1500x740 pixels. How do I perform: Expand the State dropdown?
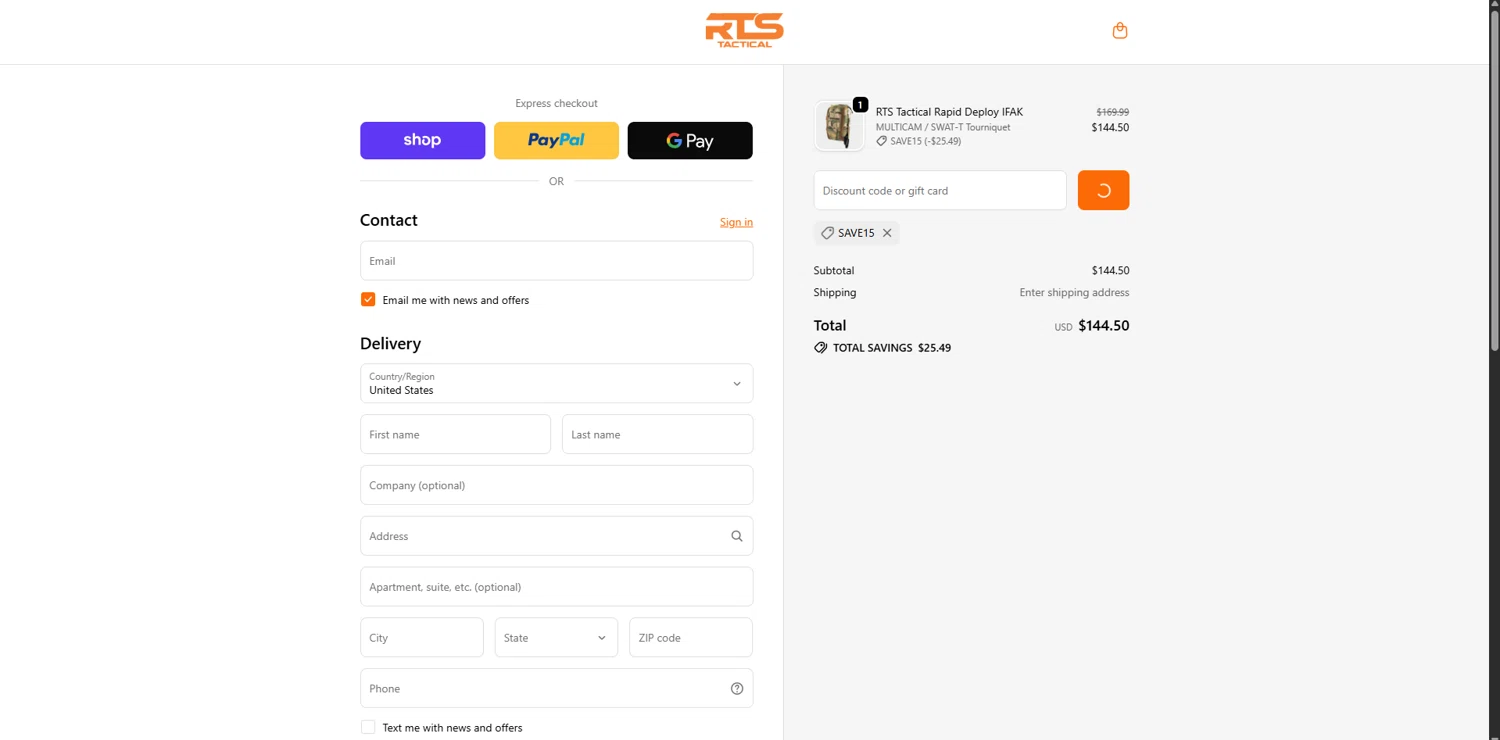[x=556, y=637]
